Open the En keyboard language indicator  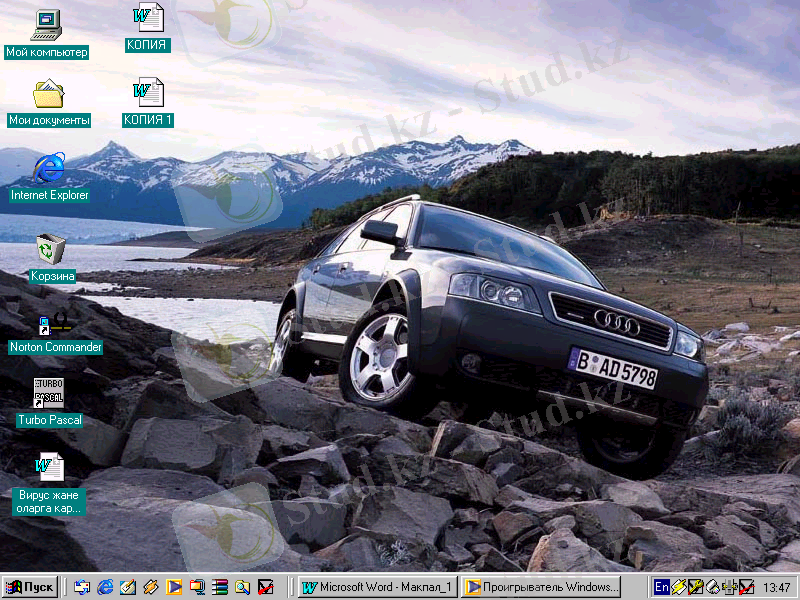pos(661,587)
